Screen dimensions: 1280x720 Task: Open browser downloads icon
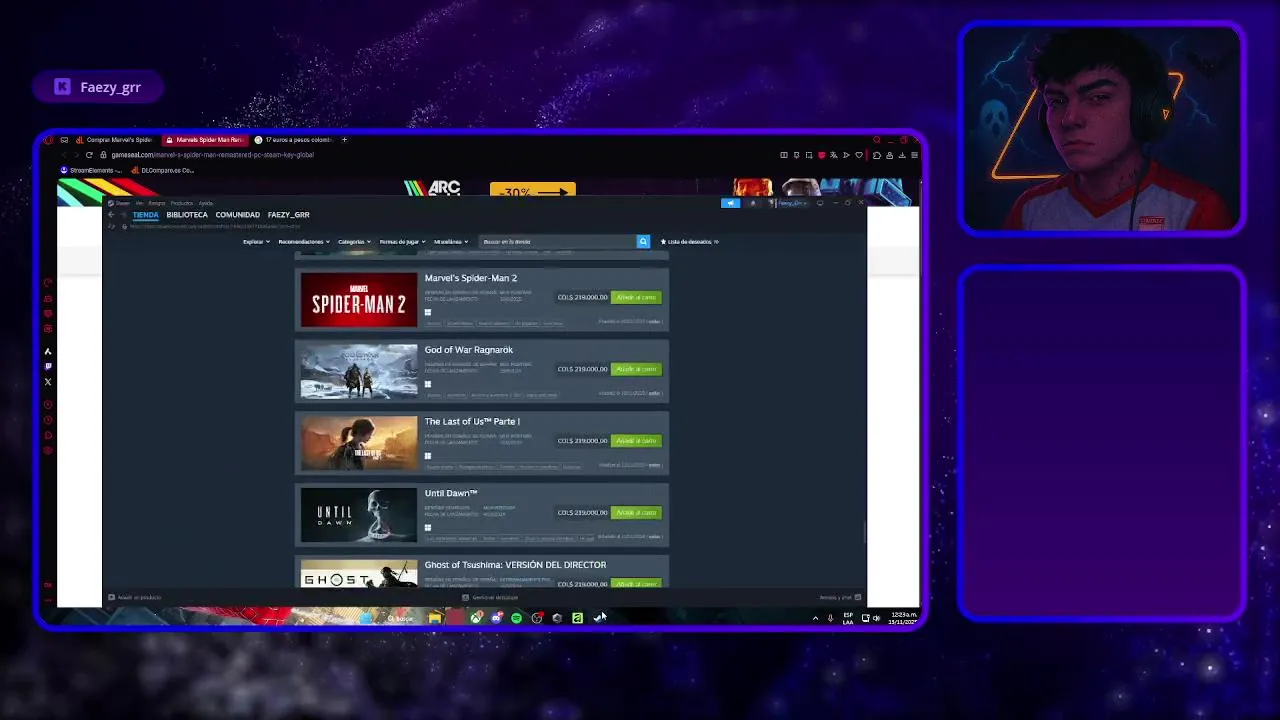click(x=902, y=155)
